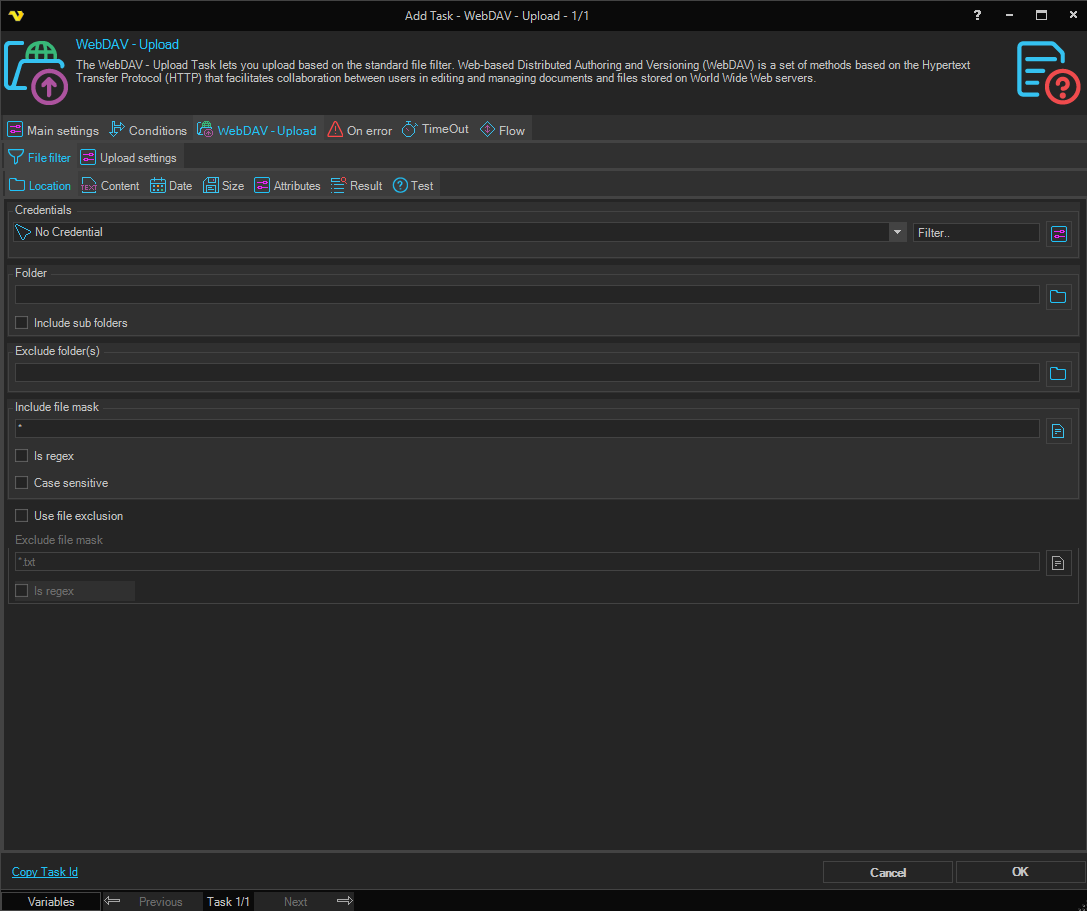Toggle the Is regex checkbox under Include file mask
The image size is (1087, 911).
(x=22, y=456)
